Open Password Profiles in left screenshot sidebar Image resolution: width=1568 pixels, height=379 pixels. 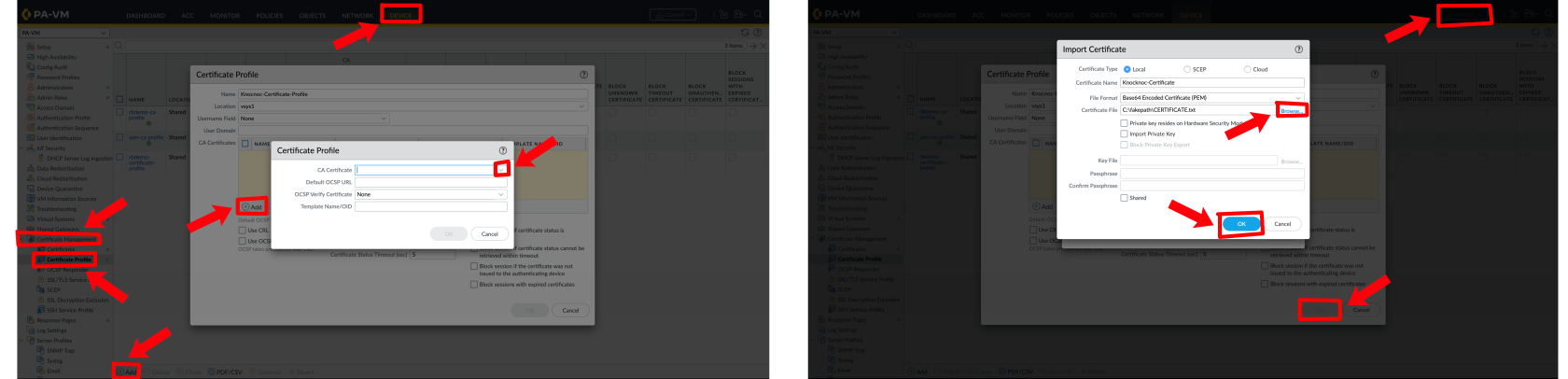pyautogui.click(x=58, y=77)
